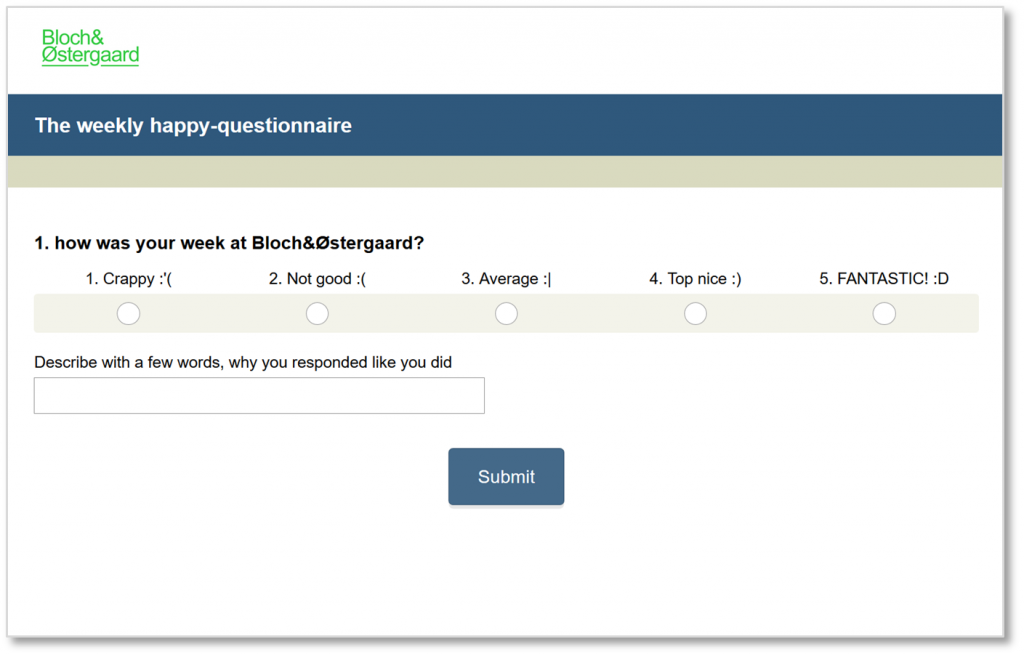Pick the '4. Top nice' radio button
Screen dimensions: 1024x655
click(x=695, y=313)
